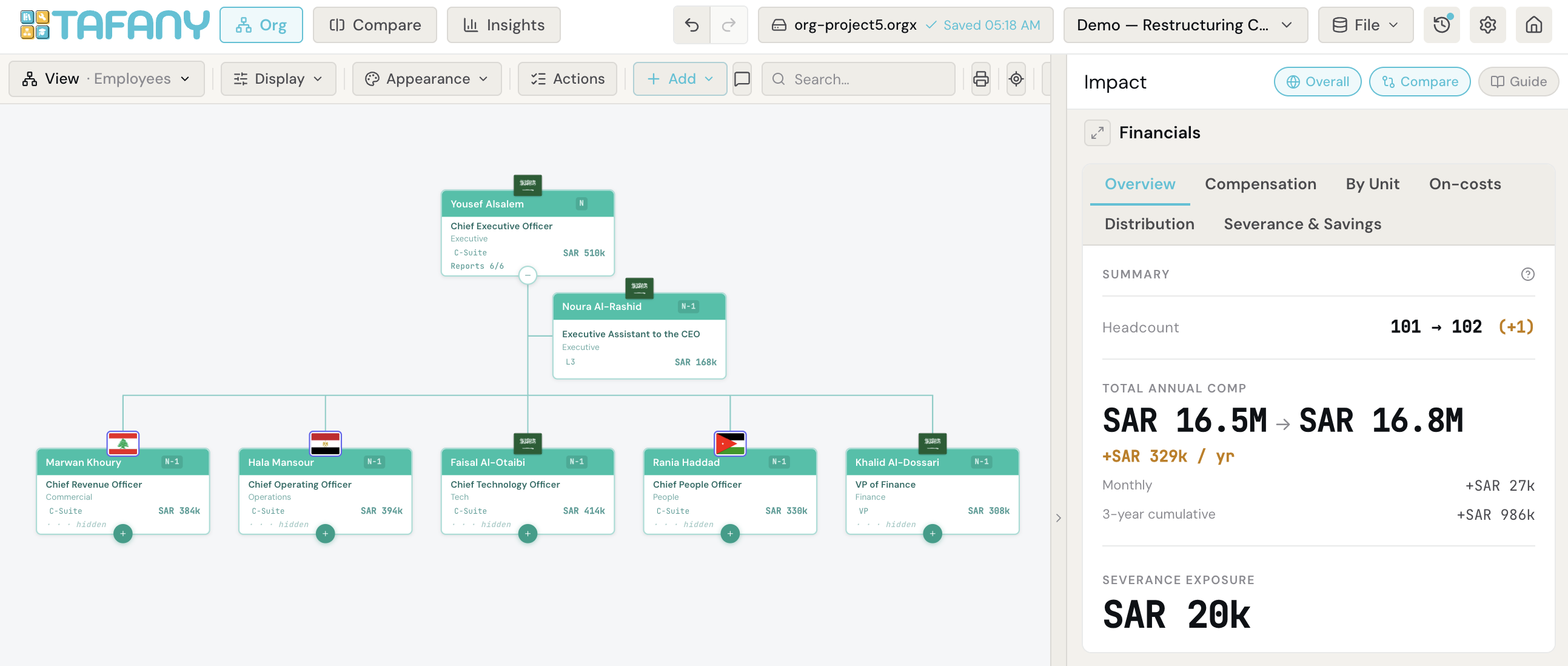Image resolution: width=1568 pixels, height=666 pixels.
Task: Expand Khalid Al-Dossari's hidden reports
Action: tap(933, 533)
